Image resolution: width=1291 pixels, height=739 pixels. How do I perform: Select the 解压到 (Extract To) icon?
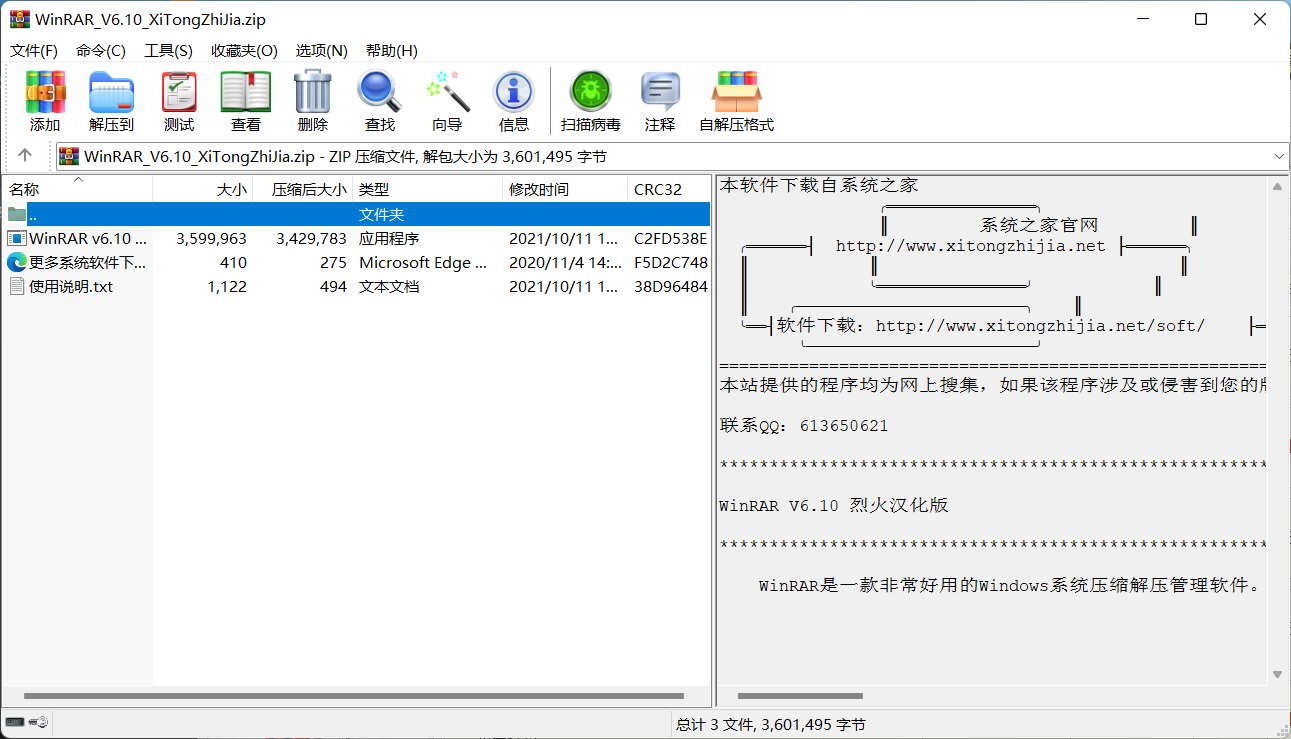click(x=111, y=98)
